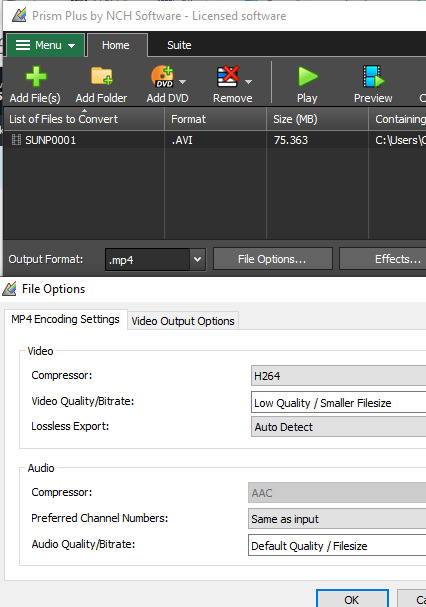The image size is (426, 607).
Task: Click the Add File(s) green plus icon
Action: point(36,76)
